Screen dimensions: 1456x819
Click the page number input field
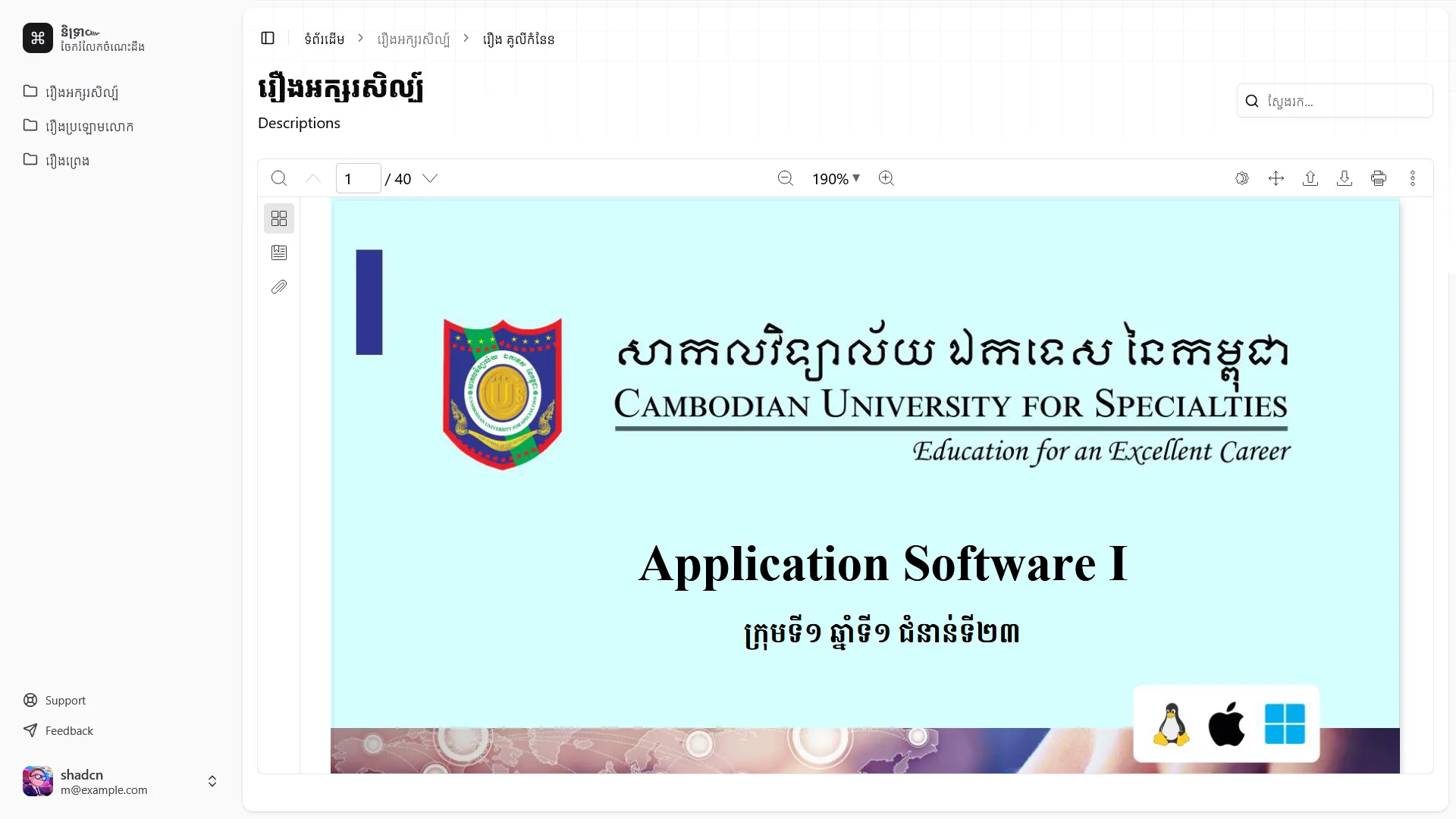[x=358, y=178]
